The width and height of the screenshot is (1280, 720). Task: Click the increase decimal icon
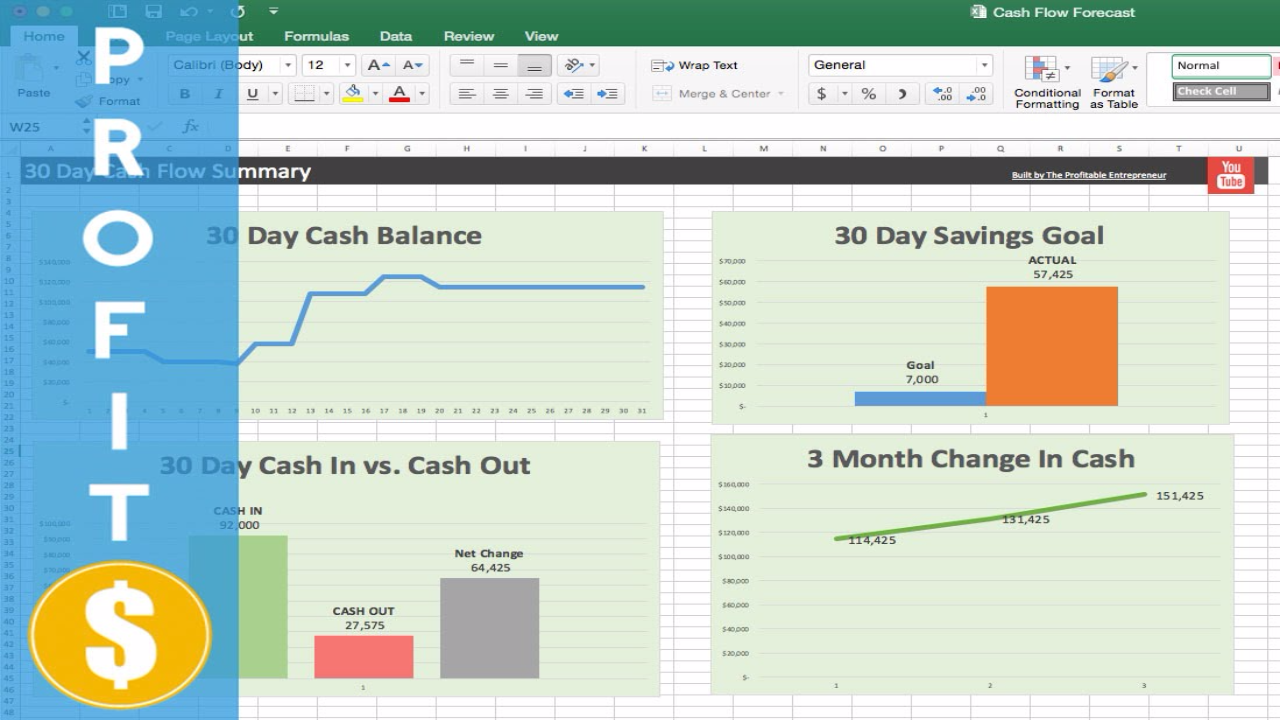(943, 93)
